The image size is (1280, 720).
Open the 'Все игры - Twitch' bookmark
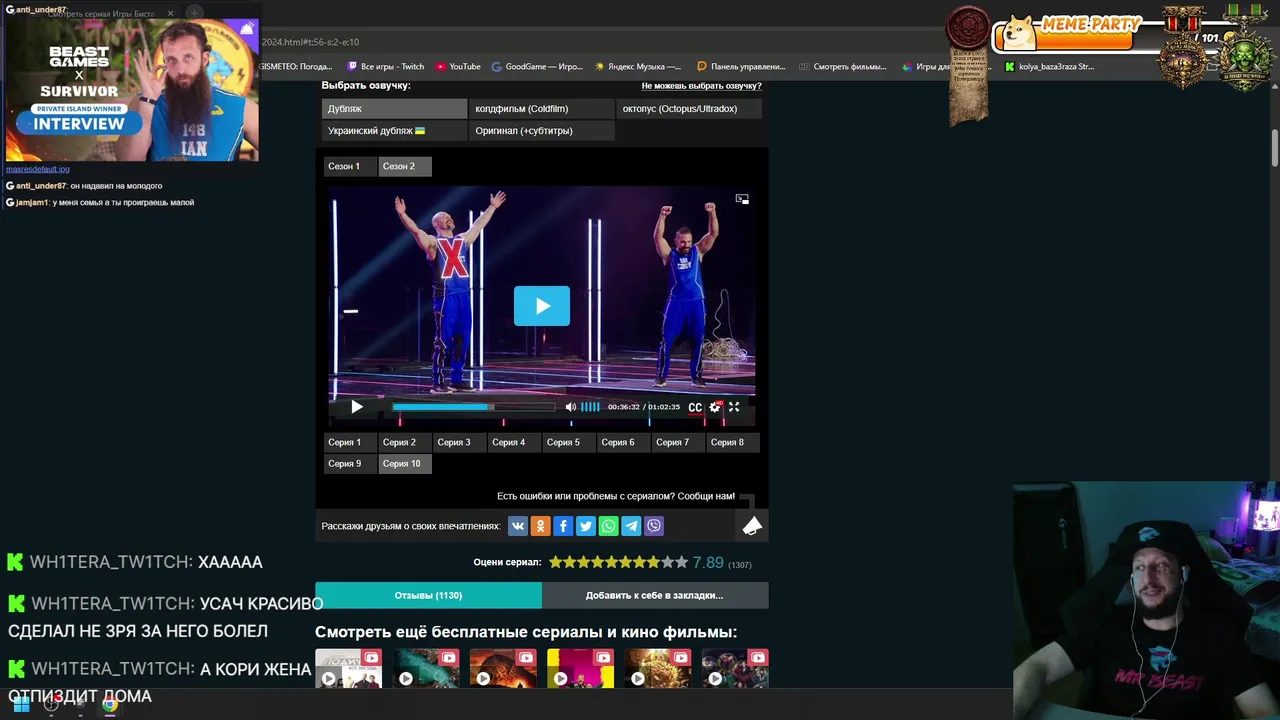[386, 67]
